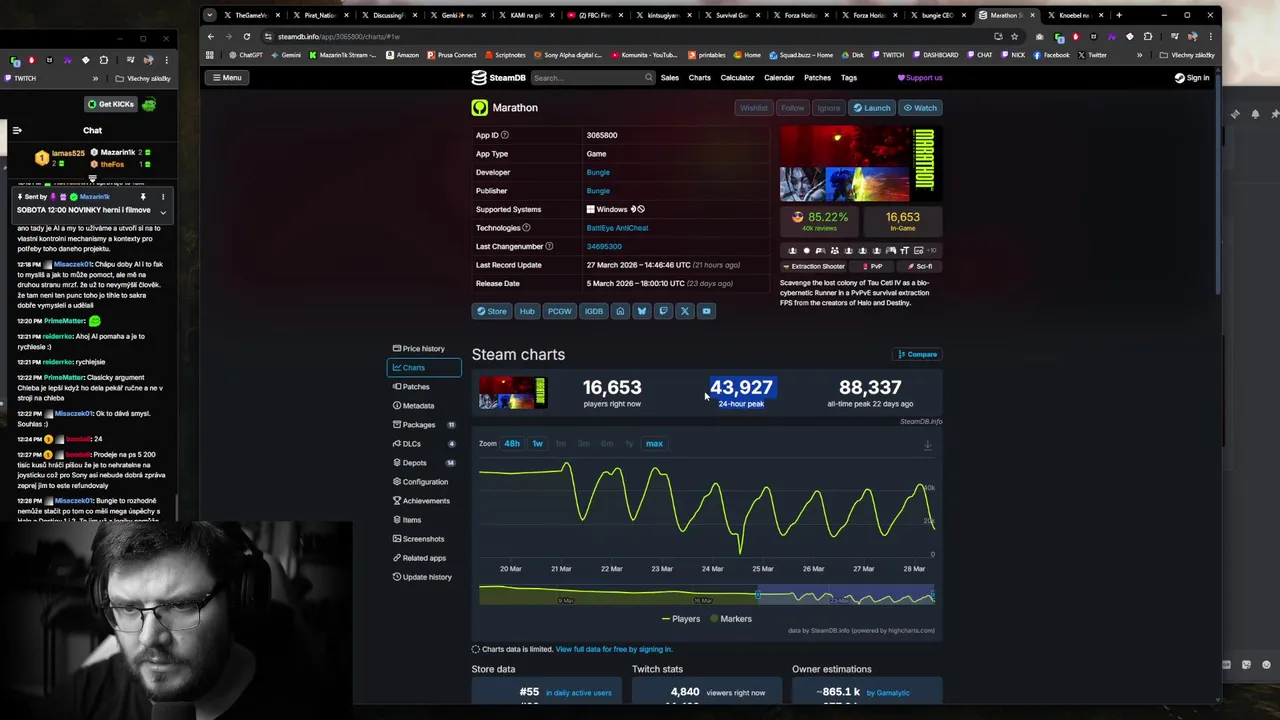Reload page with browser refresh icon
1280x720 pixels.
tap(246, 36)
